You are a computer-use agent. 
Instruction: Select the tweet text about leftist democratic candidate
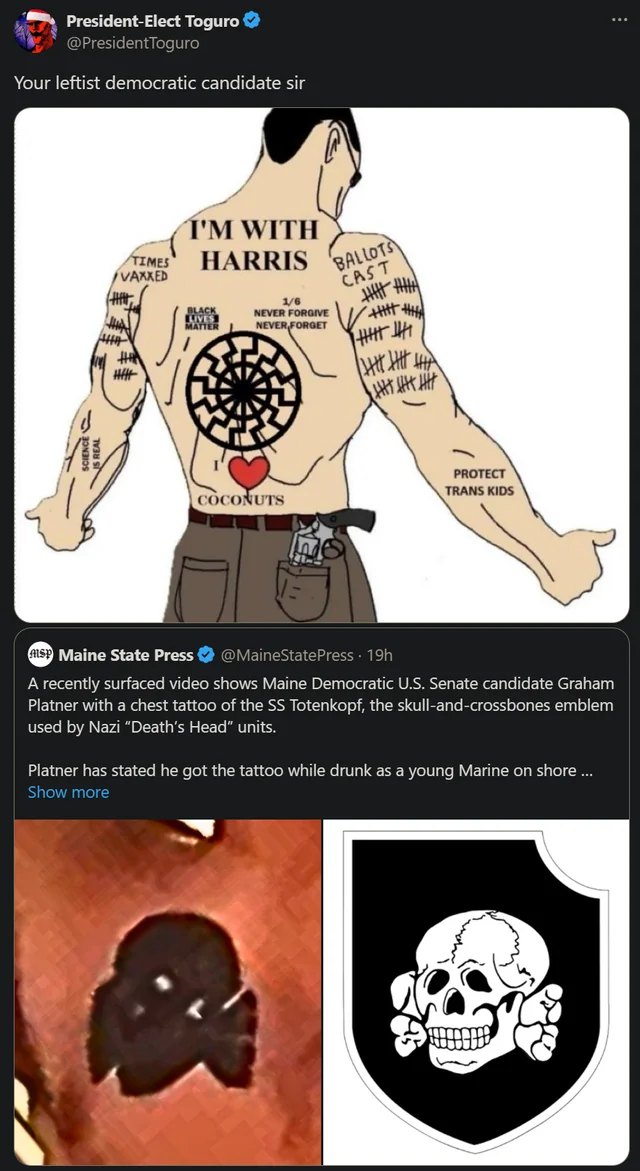(x=159, y=83)
